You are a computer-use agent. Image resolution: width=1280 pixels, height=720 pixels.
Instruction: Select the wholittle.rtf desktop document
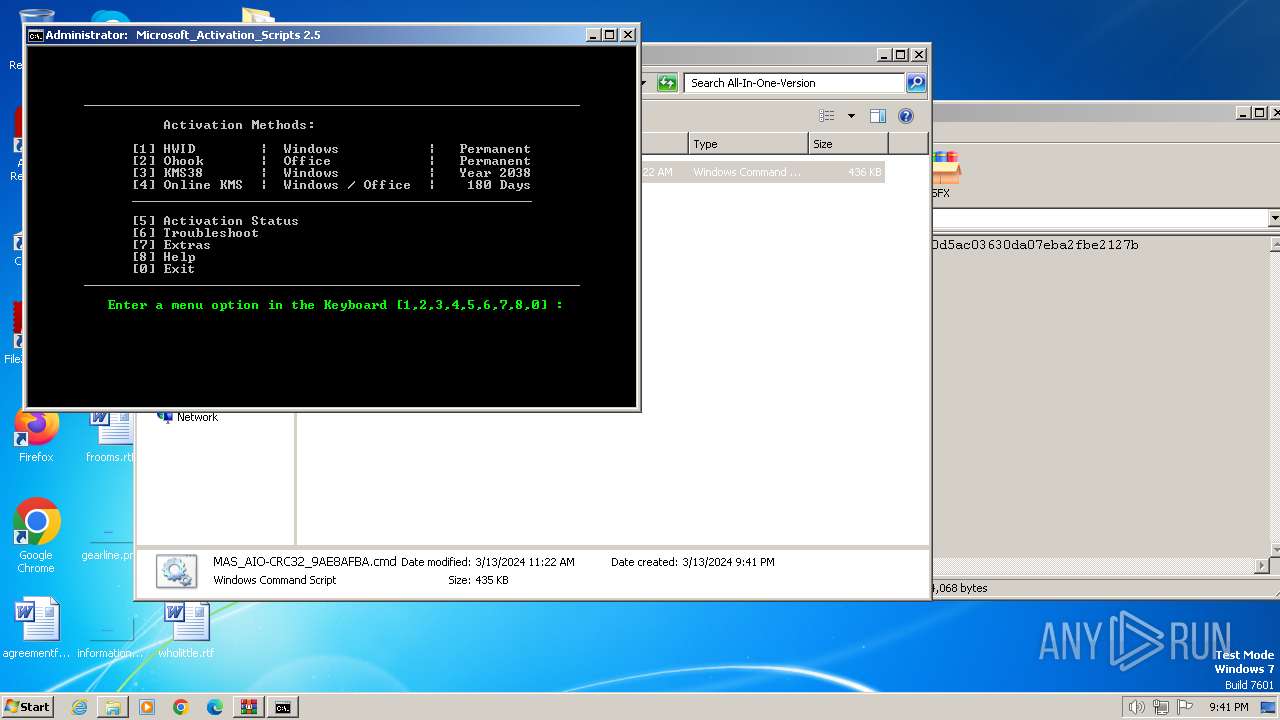(186, 630)
